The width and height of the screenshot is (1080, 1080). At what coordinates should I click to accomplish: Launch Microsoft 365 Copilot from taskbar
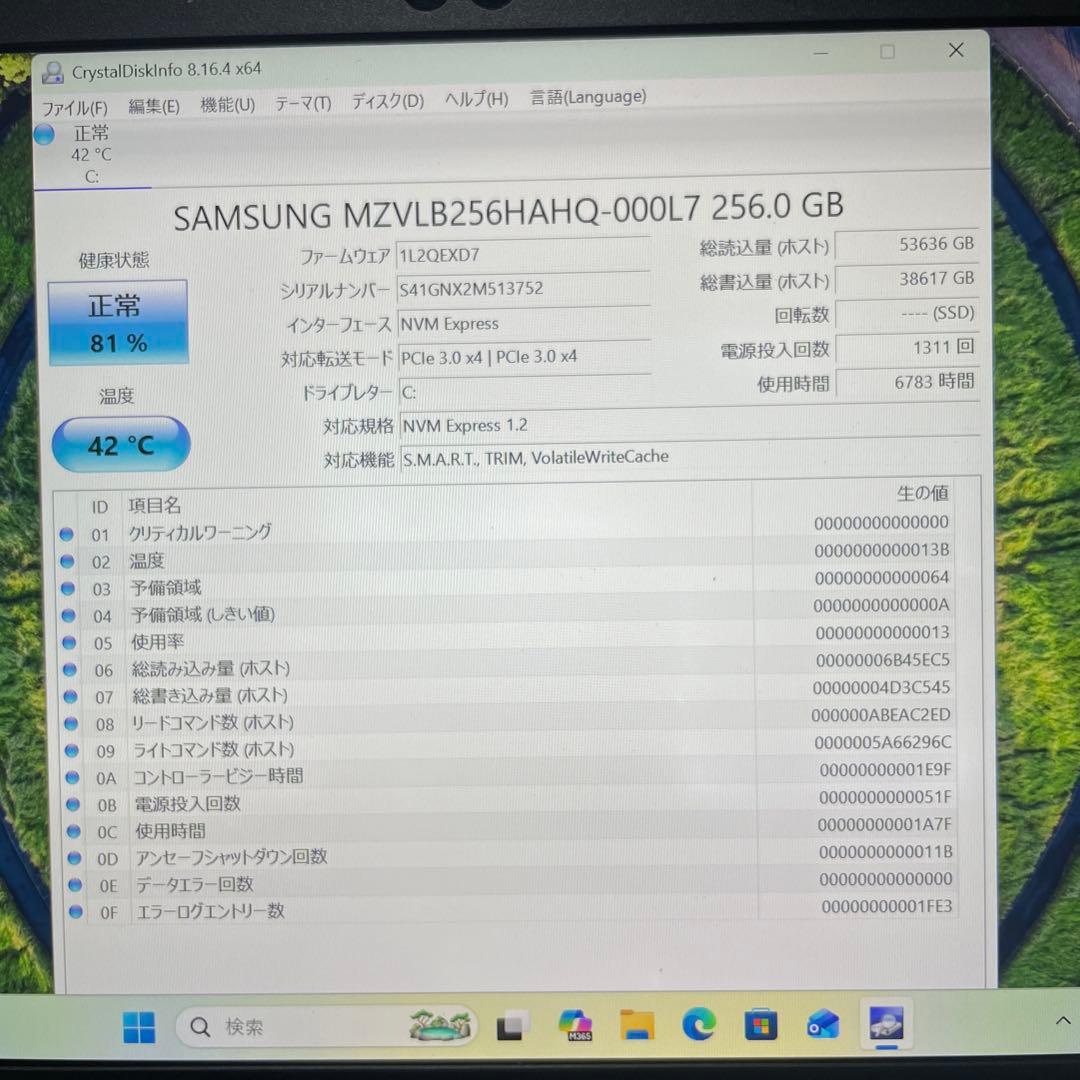(x=574, y=1025)
